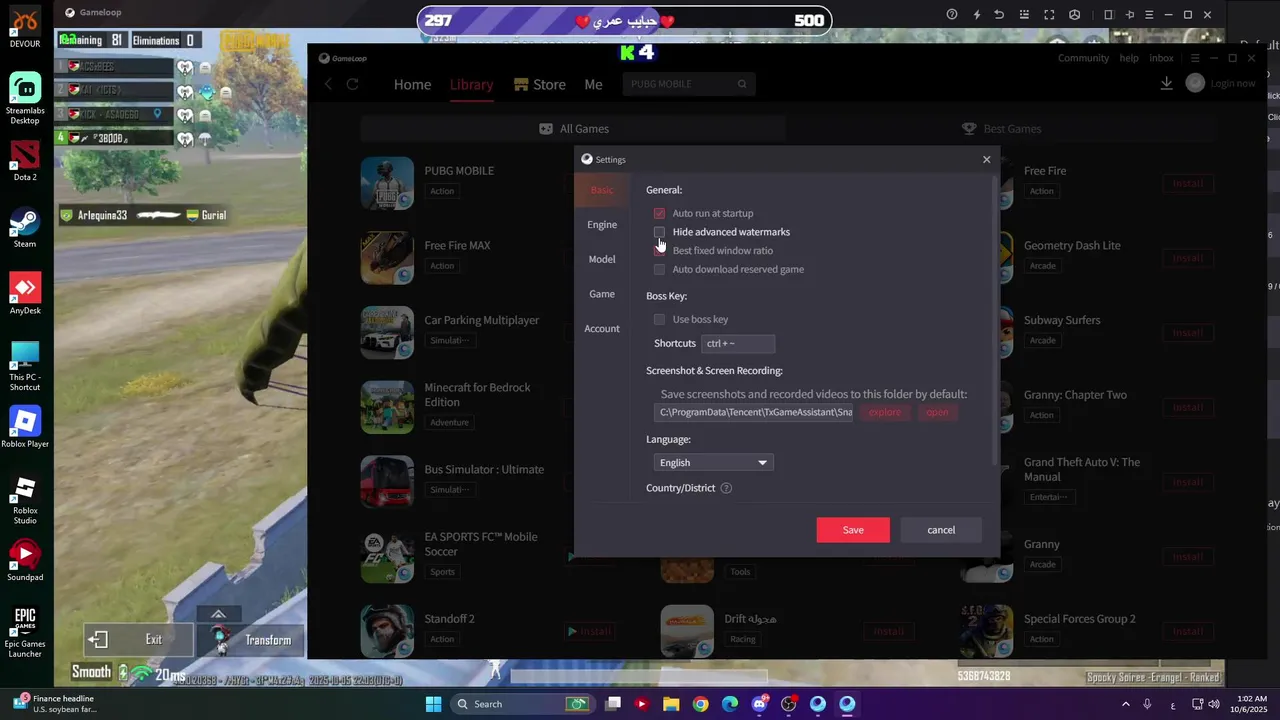This screenshot has height=720, width=1280.
Task: Open the Language dropdown set to English
Action: (713, 463)
